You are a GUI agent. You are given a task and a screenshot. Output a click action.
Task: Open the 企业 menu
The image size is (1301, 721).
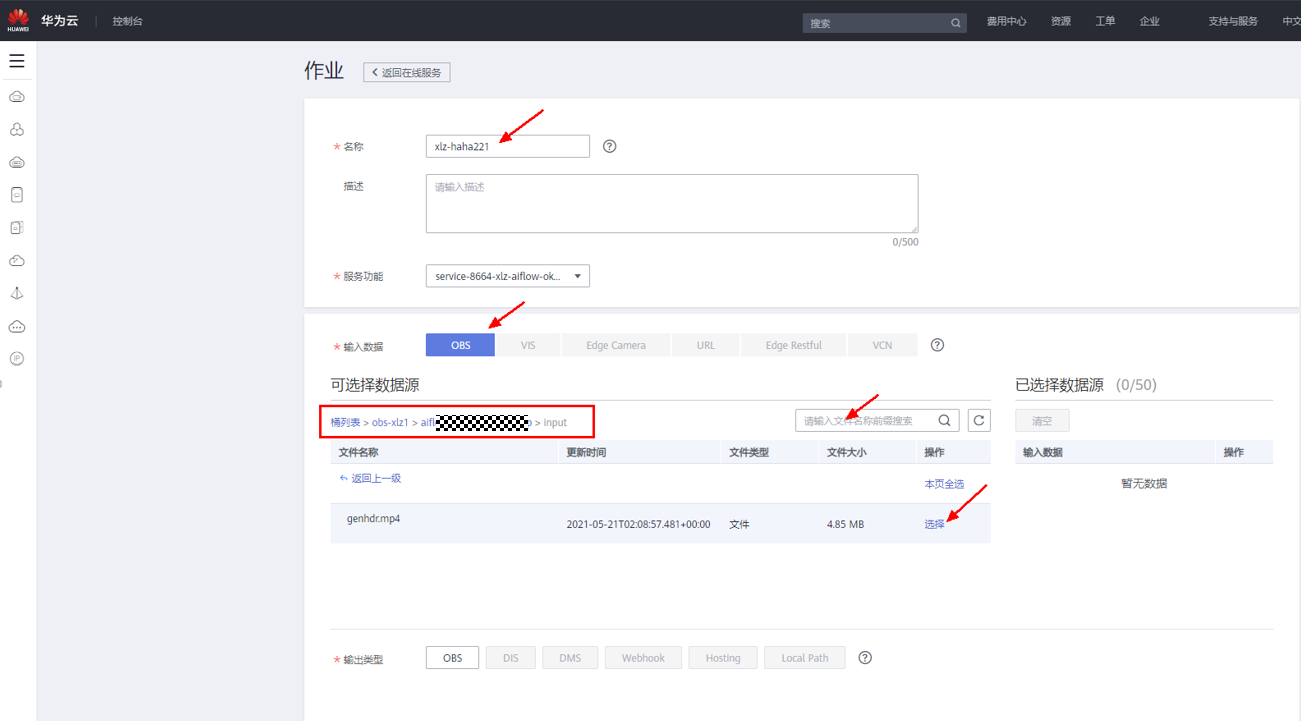(x=1150, y=21)
